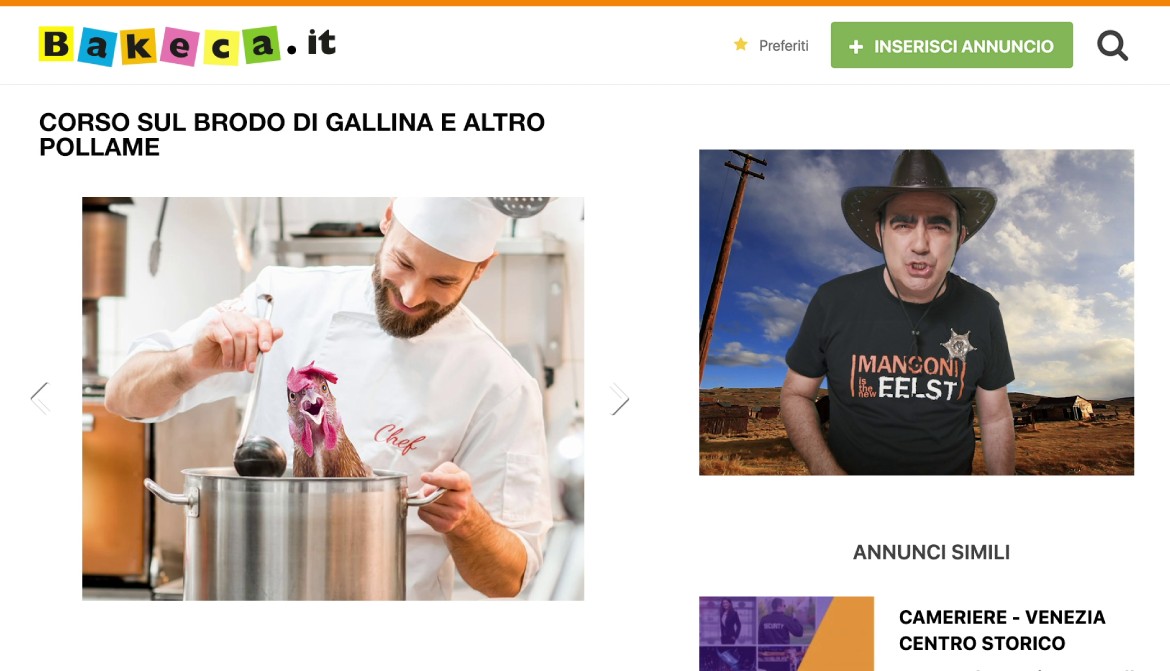Click the chef and chicken photo

333,399
